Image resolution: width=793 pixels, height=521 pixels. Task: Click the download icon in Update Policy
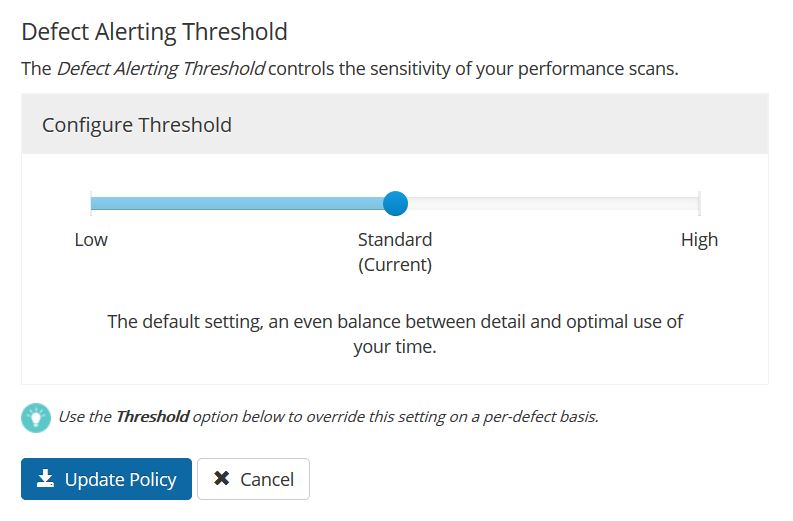(46, 478)
